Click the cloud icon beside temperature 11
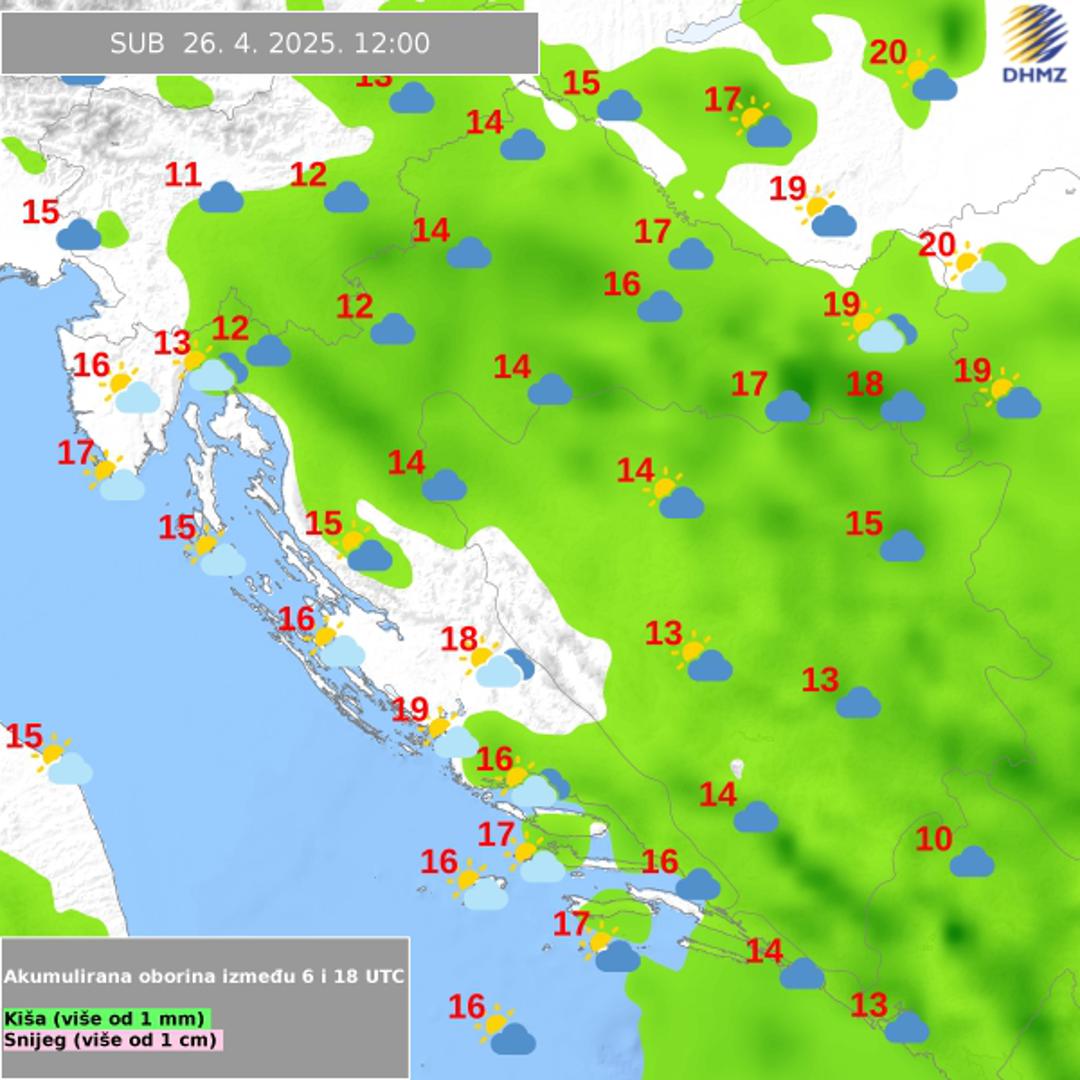Viewport: 1080px width, 1080px height. 221,197
